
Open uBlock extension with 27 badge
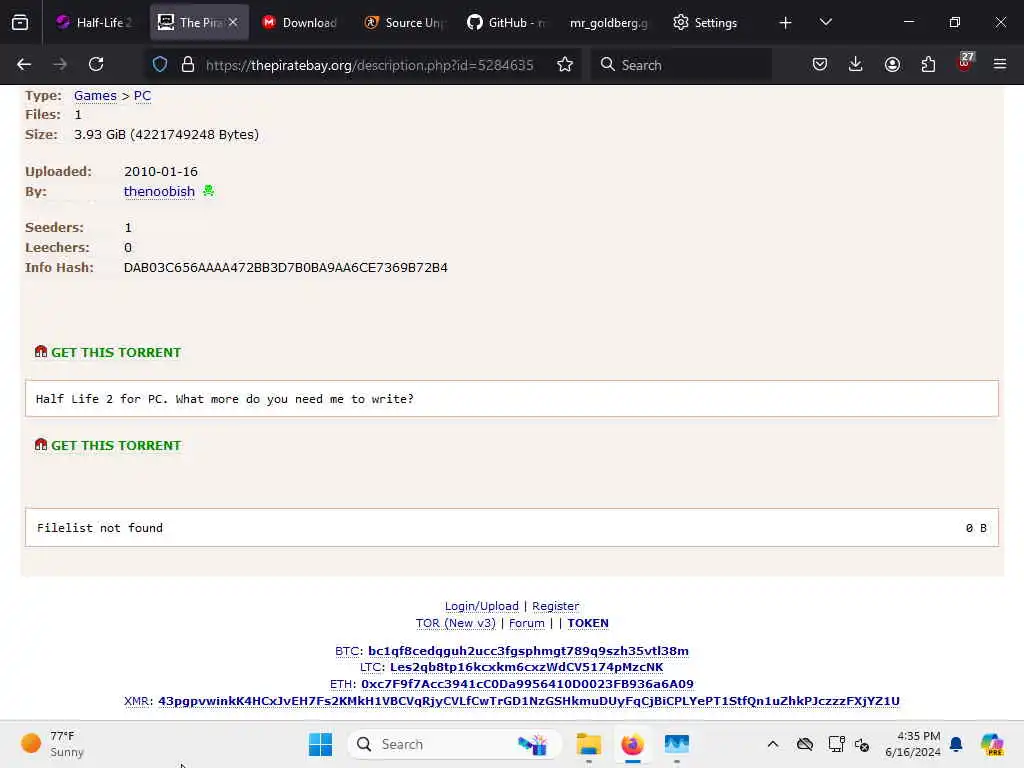pos(965,63)
